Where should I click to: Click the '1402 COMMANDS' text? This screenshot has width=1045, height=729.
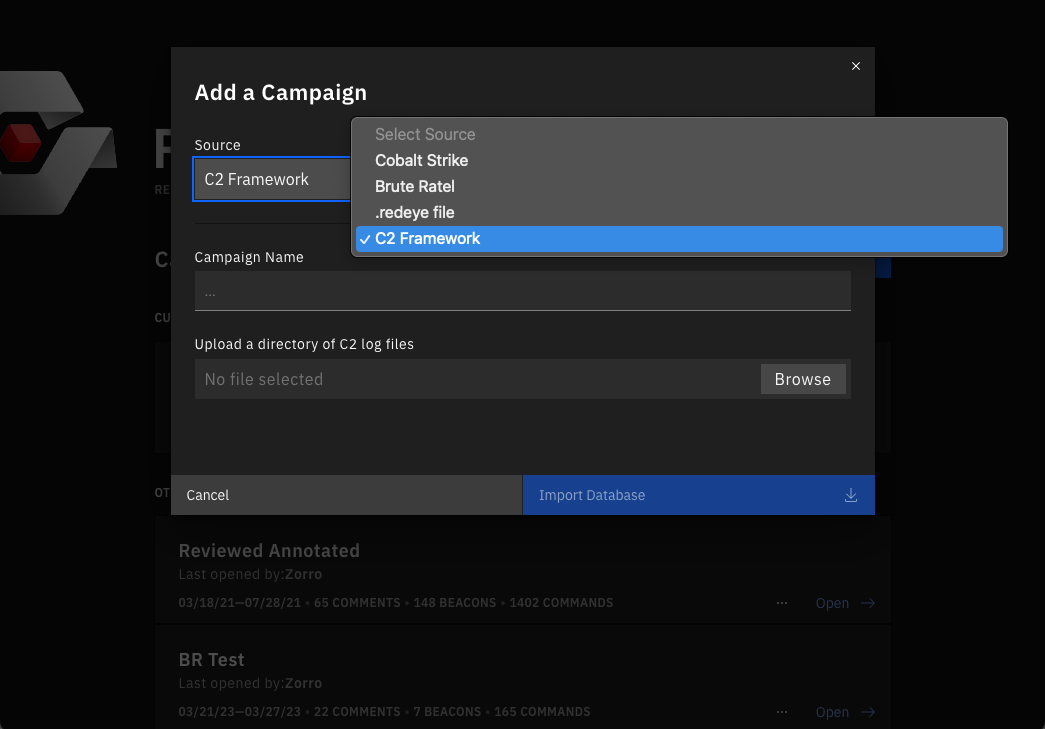pyautogui.click(x=561, y=602)
